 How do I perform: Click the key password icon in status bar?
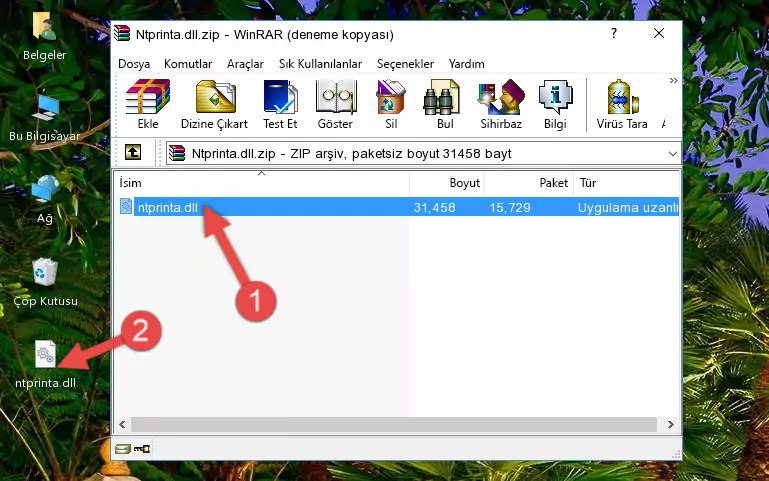click(142, 449)
